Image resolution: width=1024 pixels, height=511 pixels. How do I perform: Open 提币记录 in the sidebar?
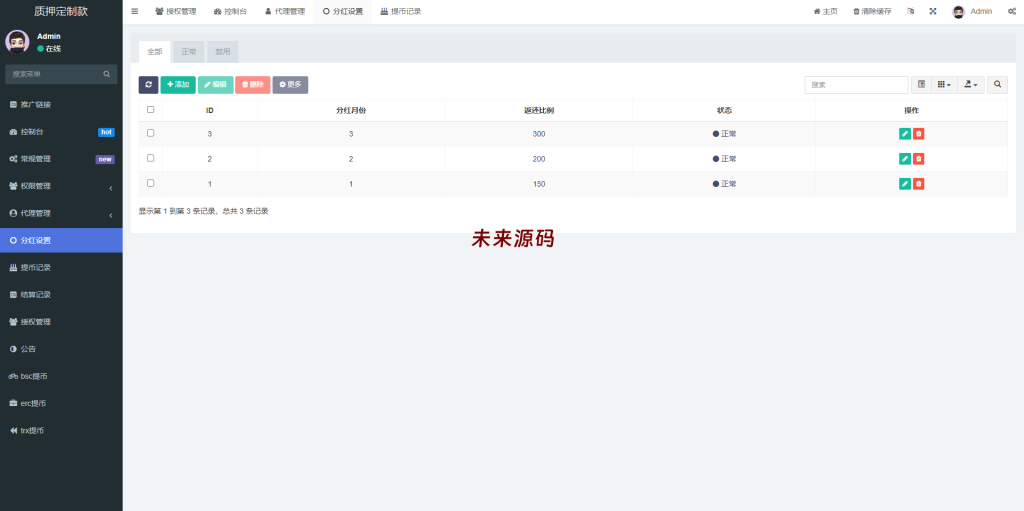tap(61, 267)
